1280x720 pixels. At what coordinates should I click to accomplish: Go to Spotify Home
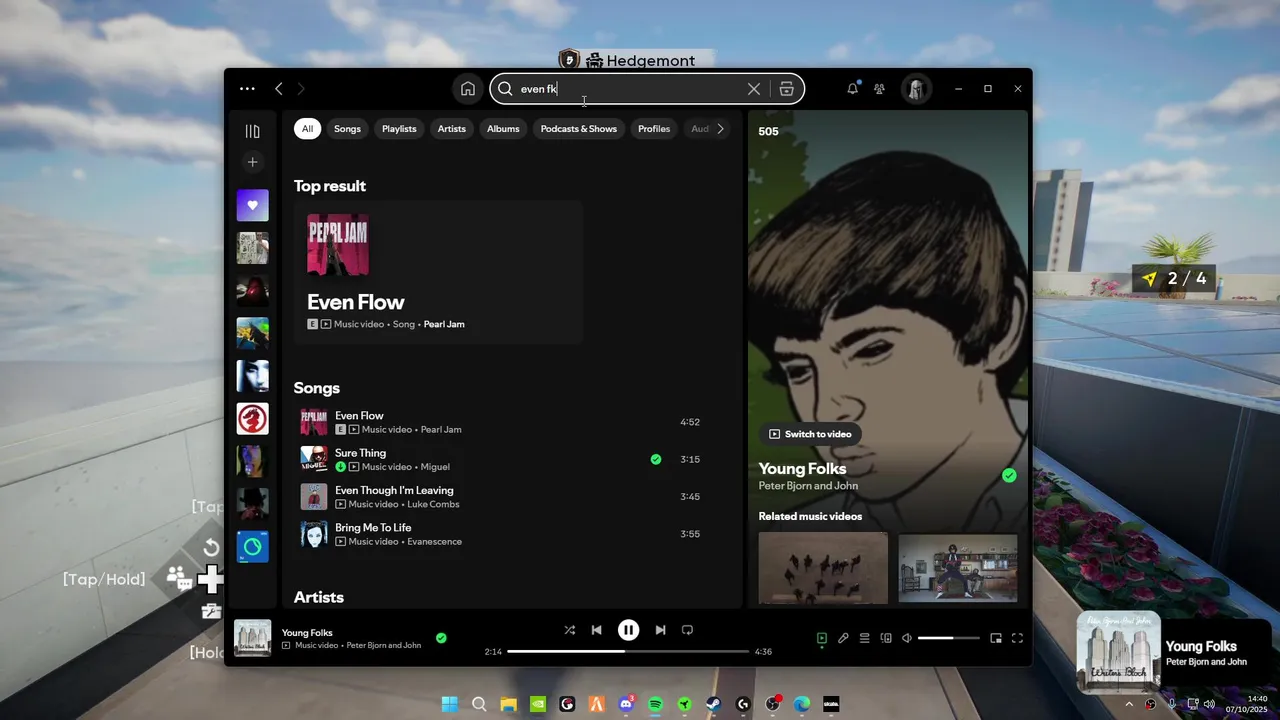468,89
